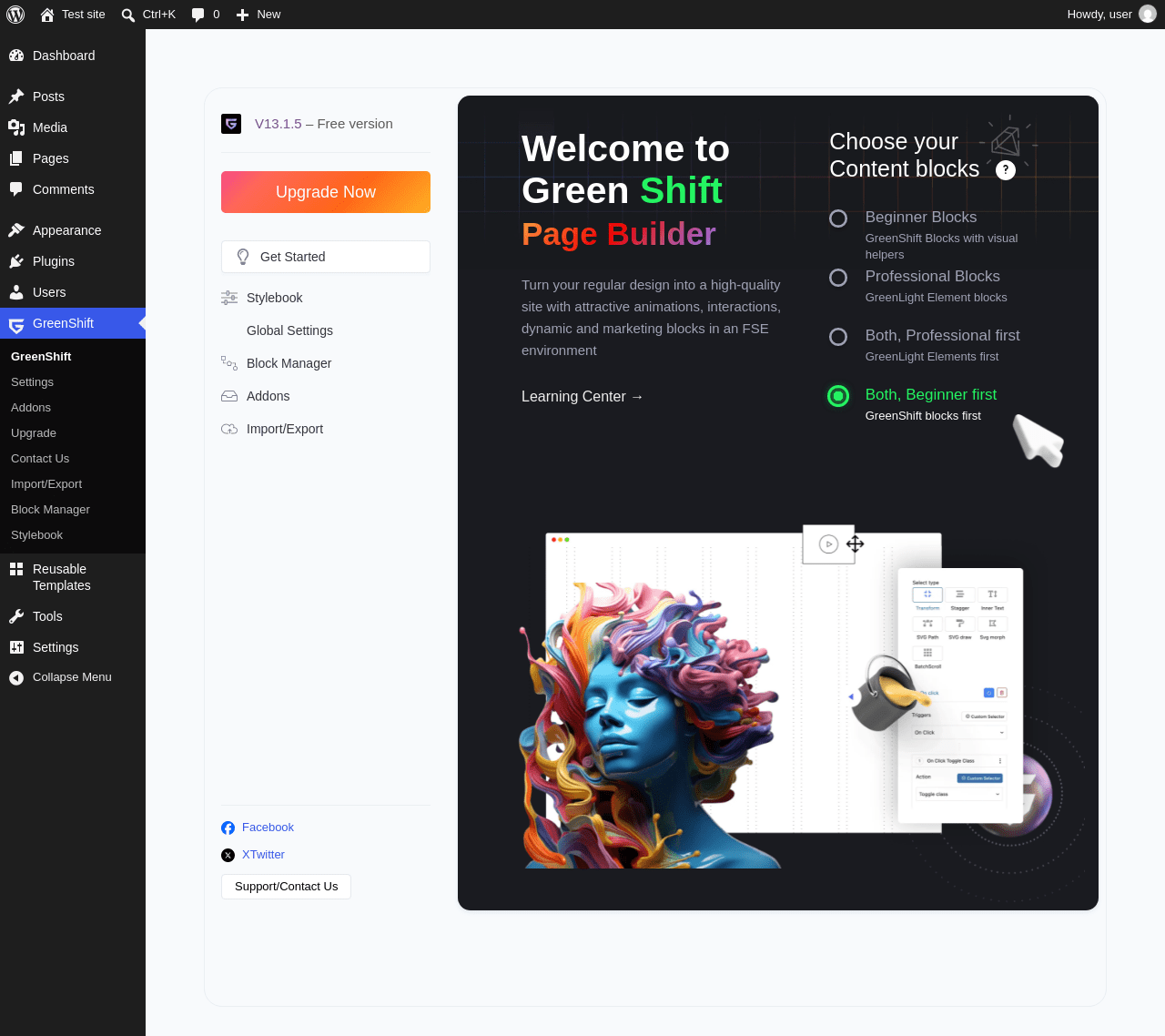The height and width of the screenshot is (1036, 1165).
Task: Open Block Manager in plugin panel
Action: (289, 363)
